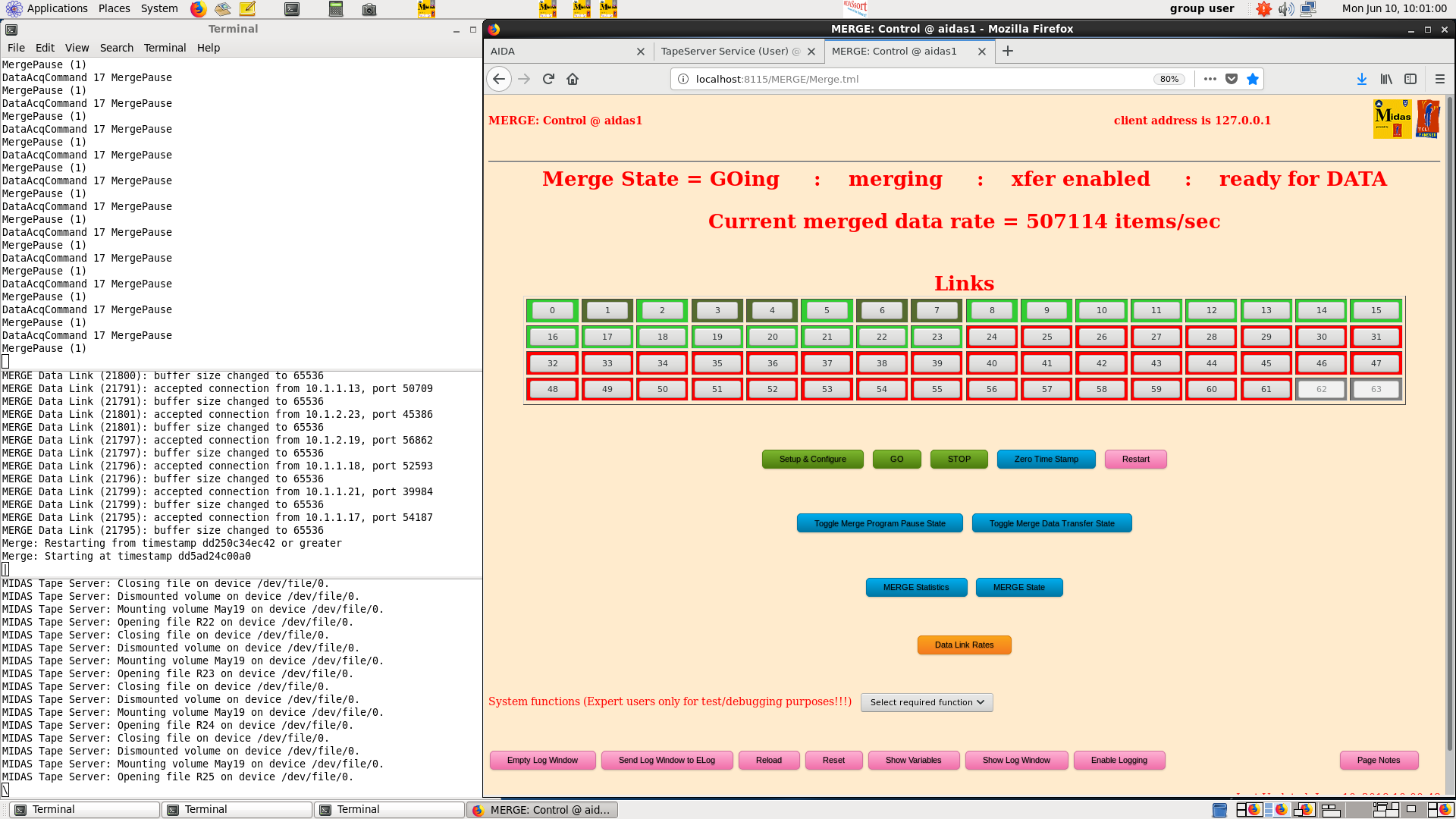Click the screenshot camera icon in top panel
The image size is (1456, 819).
369,9
